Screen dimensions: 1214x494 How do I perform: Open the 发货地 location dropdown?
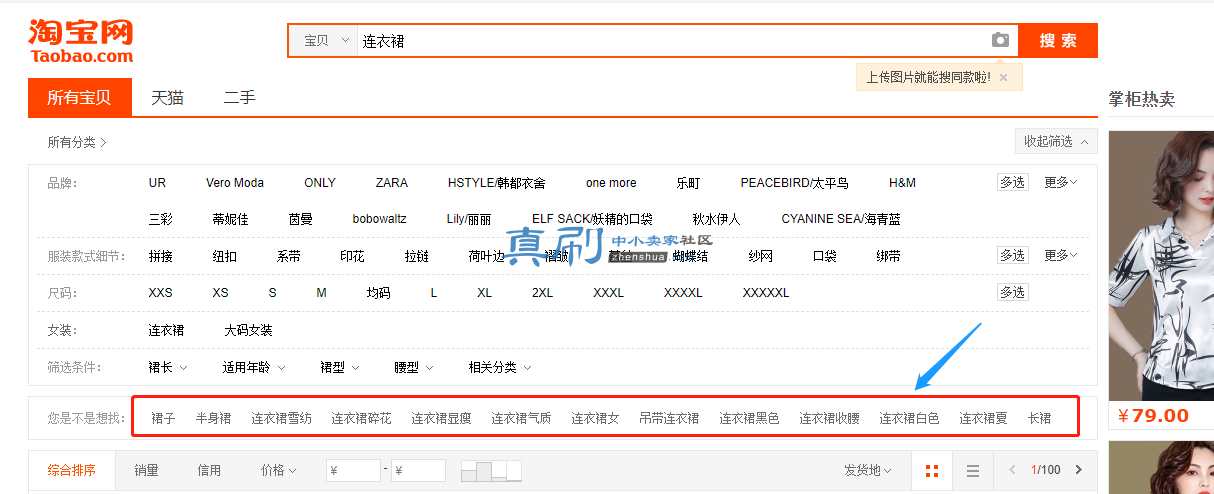tap(868, 470)
